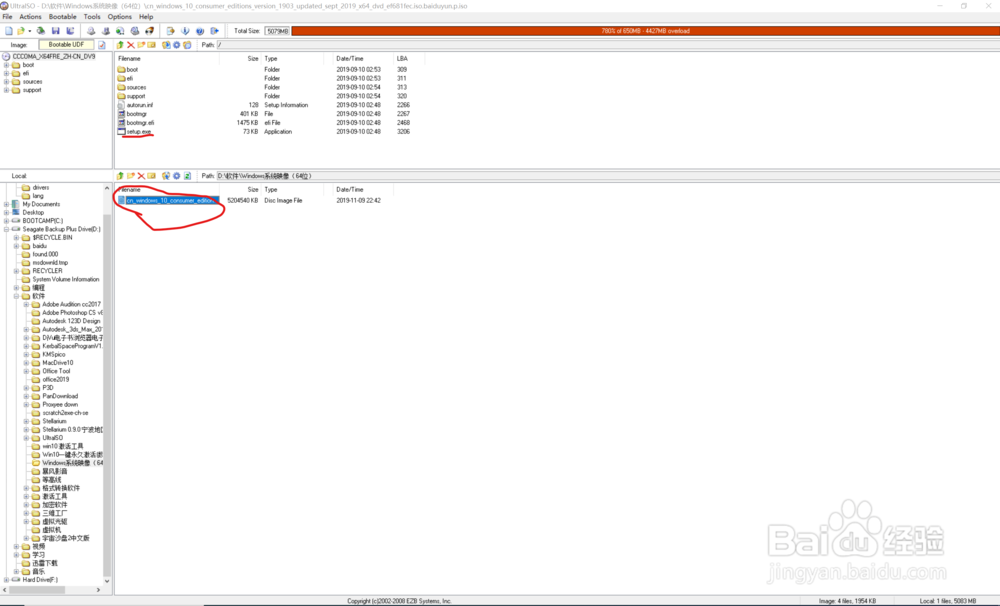This screenshot has width=1000, height=606.
Task: Click the Open CD/DVD toolbar icon
Action: pyautogui.click(x=41, y=31)
